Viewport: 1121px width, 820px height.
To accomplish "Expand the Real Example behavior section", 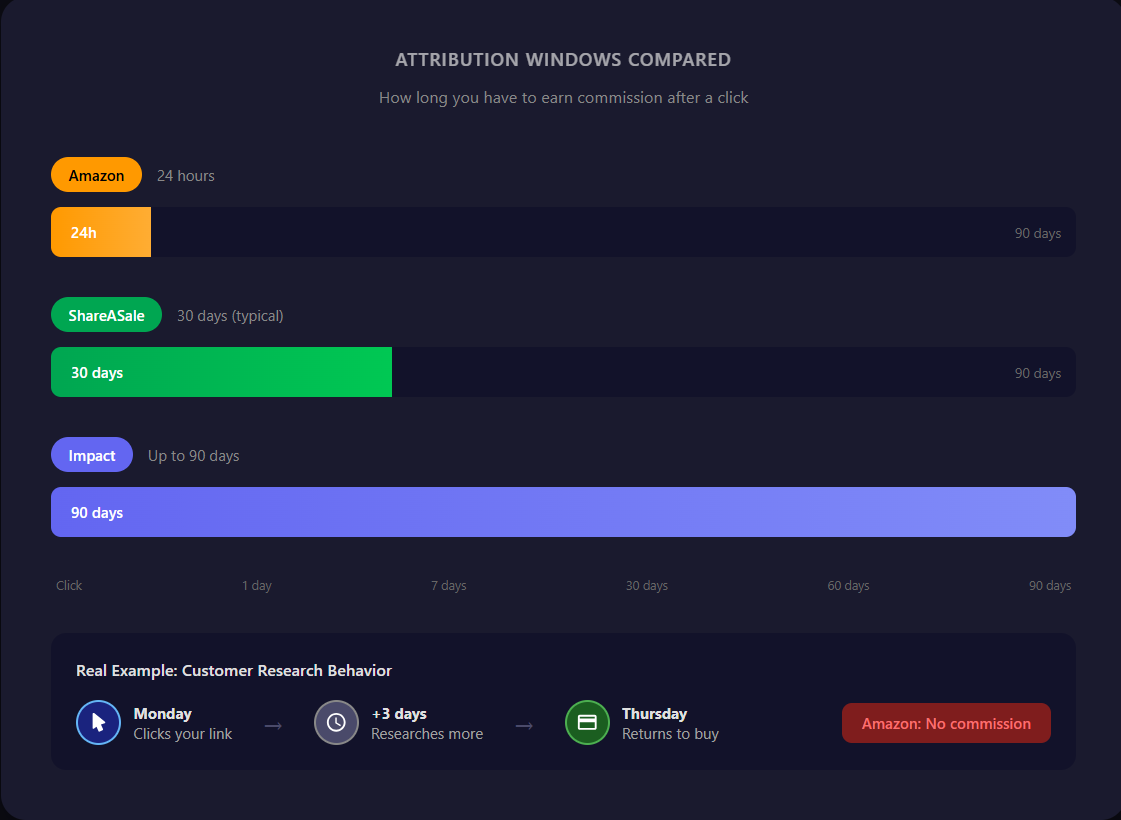I will [x=234, y=670].
